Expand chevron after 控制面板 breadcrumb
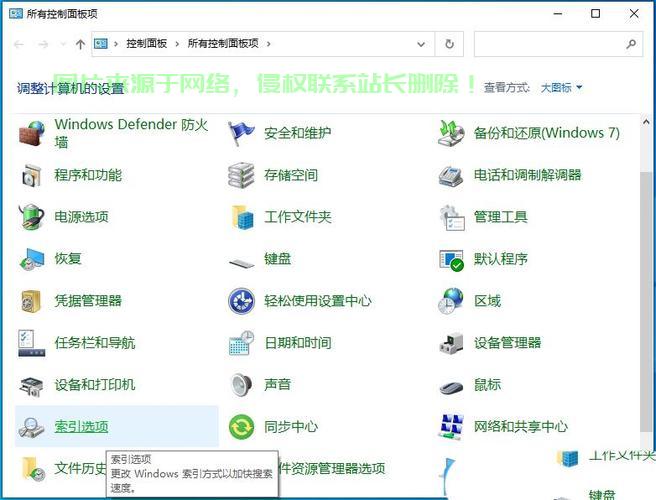 177,44
